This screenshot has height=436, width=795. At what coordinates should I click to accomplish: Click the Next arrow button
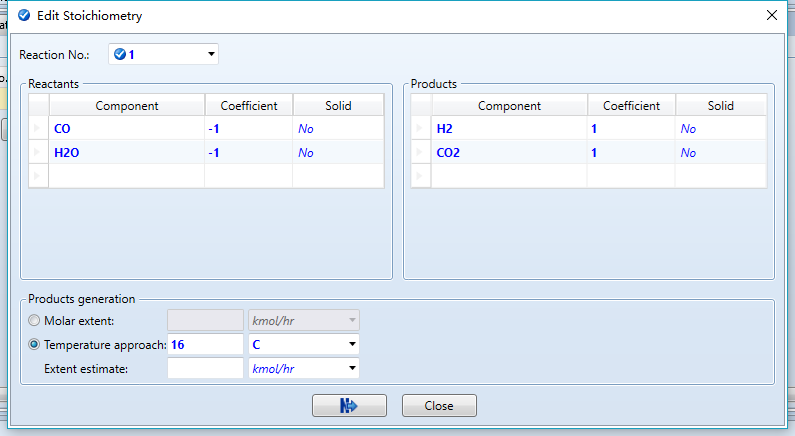click(349, 405)
